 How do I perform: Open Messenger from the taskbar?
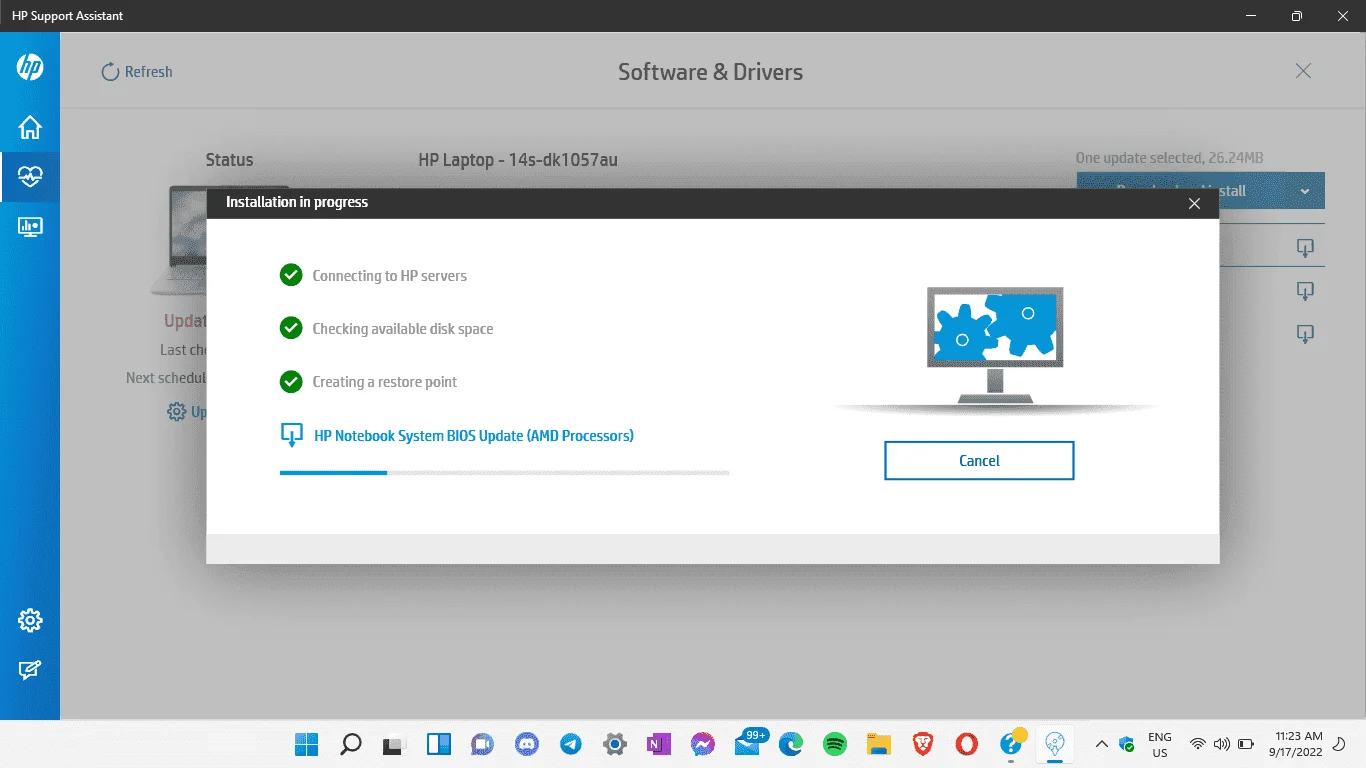(702, 744)
